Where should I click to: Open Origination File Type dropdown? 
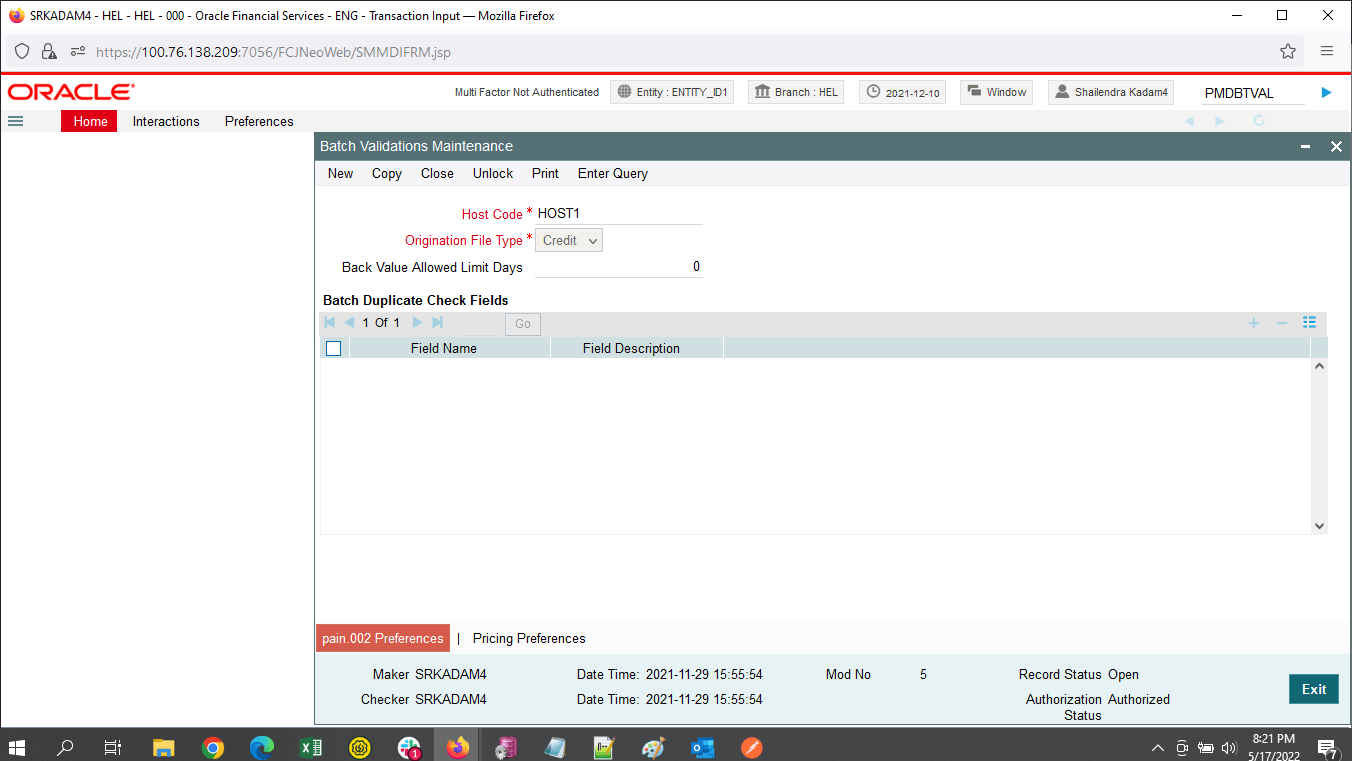pyautogui.click(x=569, y=240)
